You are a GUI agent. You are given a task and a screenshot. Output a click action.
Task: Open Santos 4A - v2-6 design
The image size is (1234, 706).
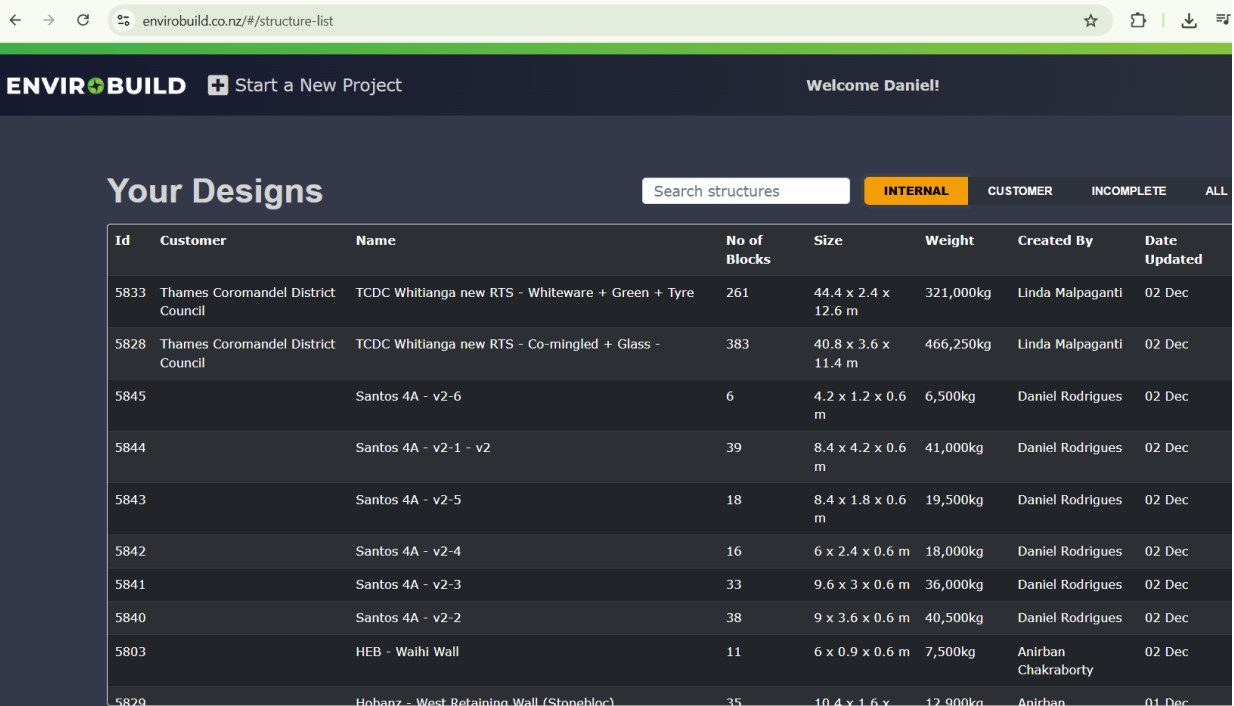coord(408,396)
